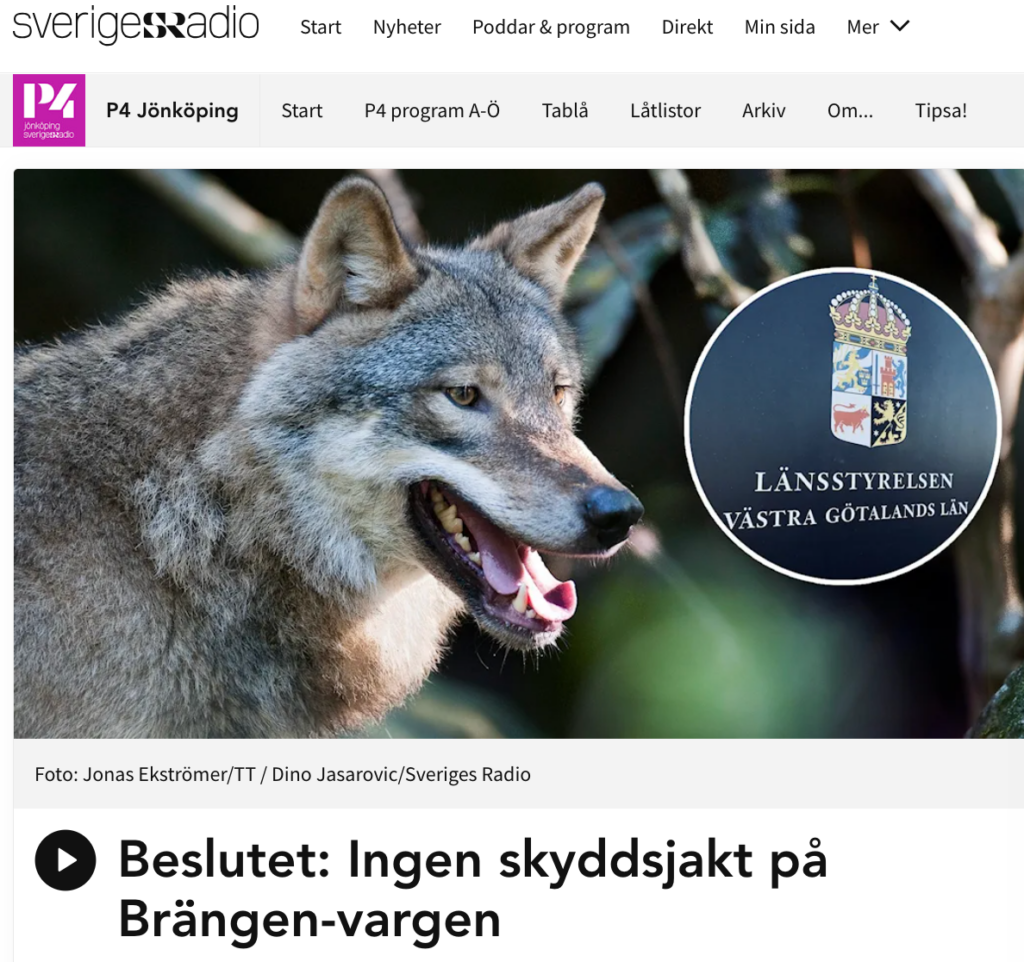Browse the Arkiv section
Image resolution: width=1024 pixels, height=962 pixels.
point(763,110)
